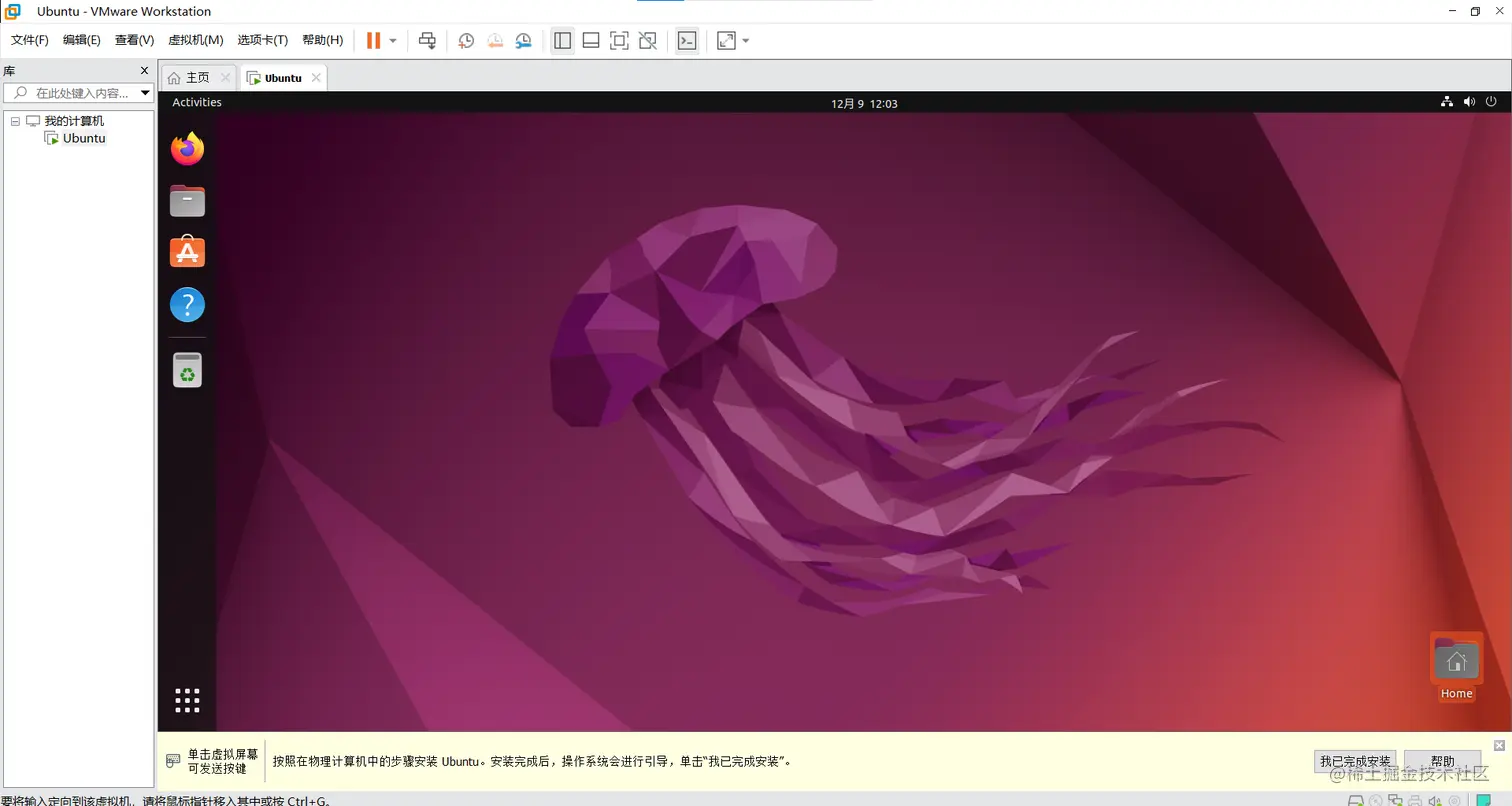Take a snapshot of the virtual machine
This screenshot has height=806, width=1512.
[x=466, y=41]
